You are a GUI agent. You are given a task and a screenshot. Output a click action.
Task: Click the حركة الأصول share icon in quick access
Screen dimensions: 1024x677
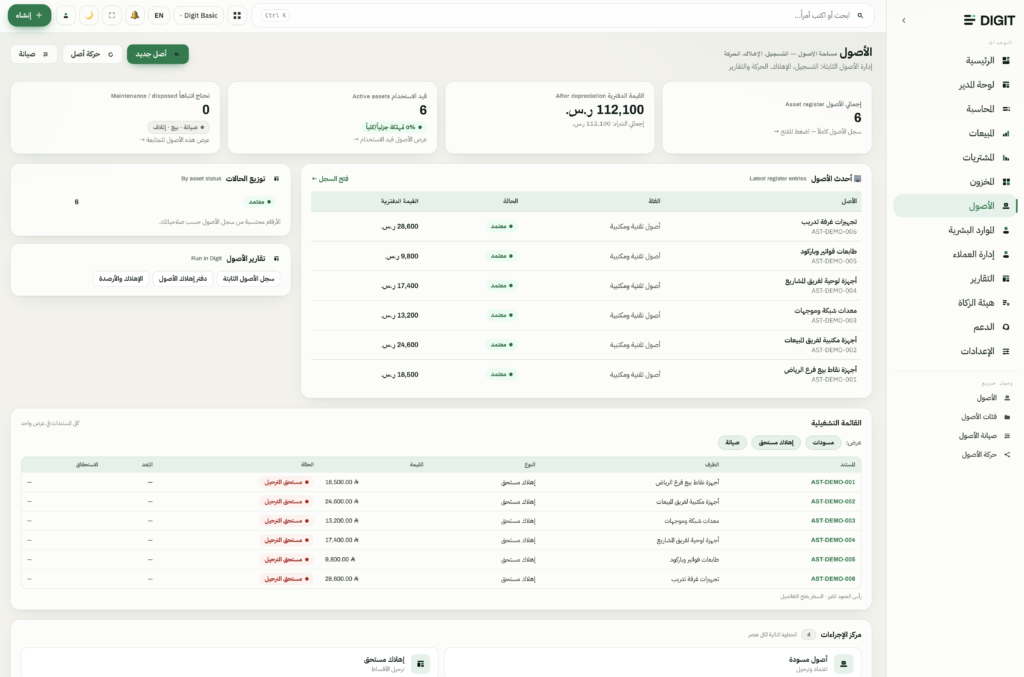tap(1006, 454)
